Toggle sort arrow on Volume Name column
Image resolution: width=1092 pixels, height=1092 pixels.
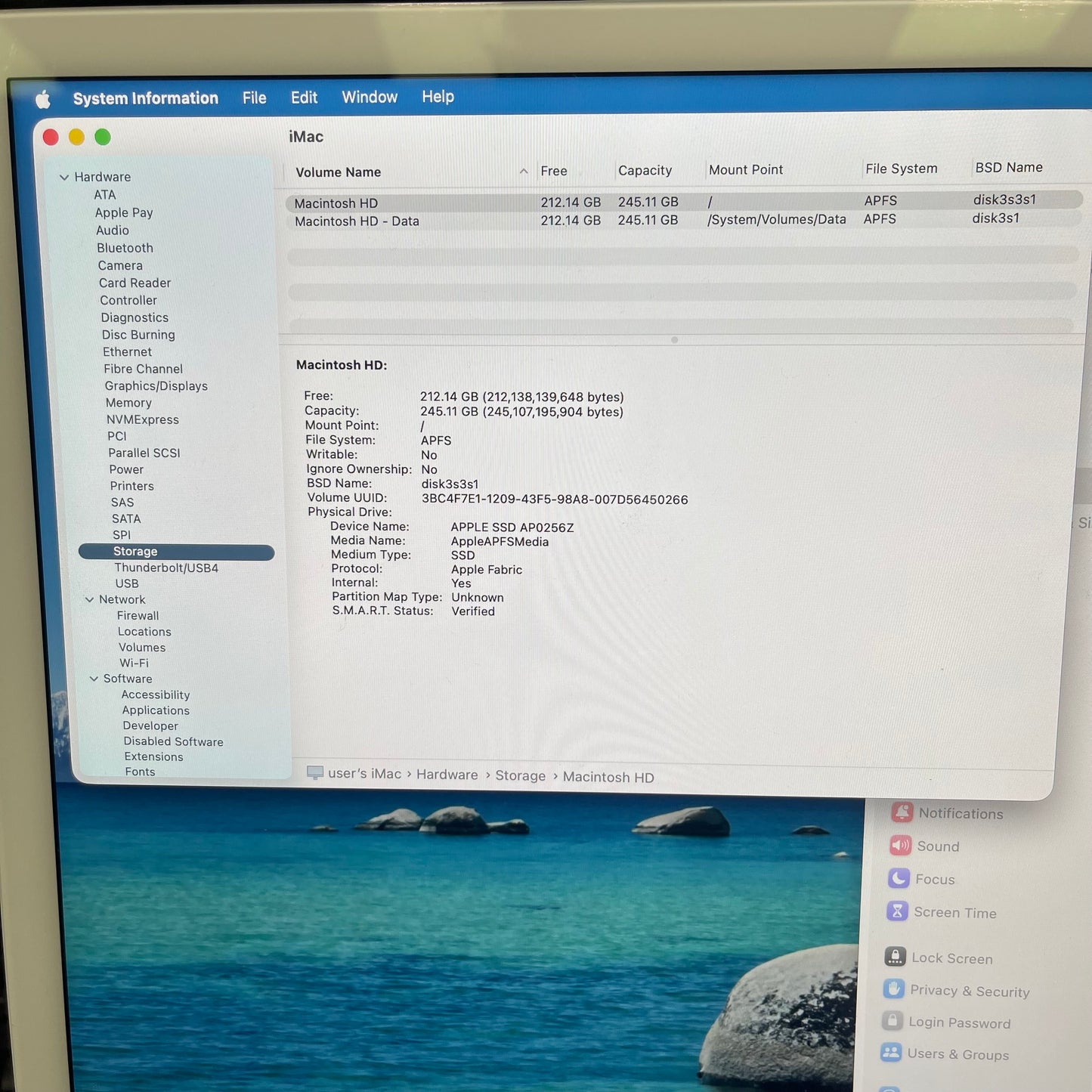coord(524,172)
